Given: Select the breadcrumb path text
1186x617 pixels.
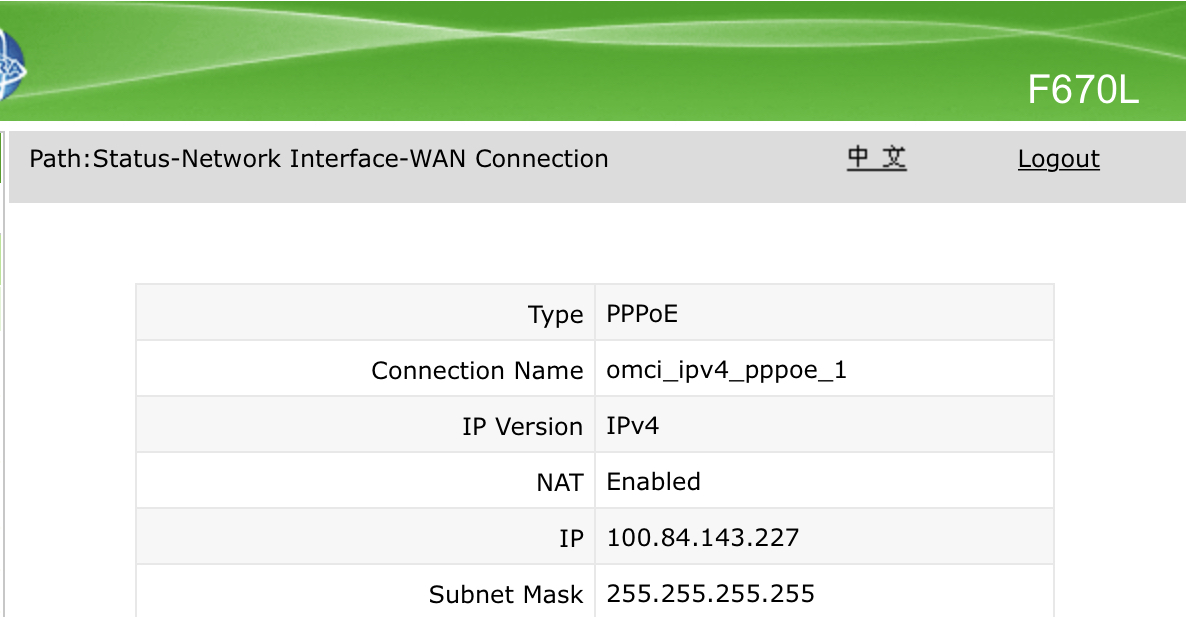Looking at the screenshot, I should [318, 159].
